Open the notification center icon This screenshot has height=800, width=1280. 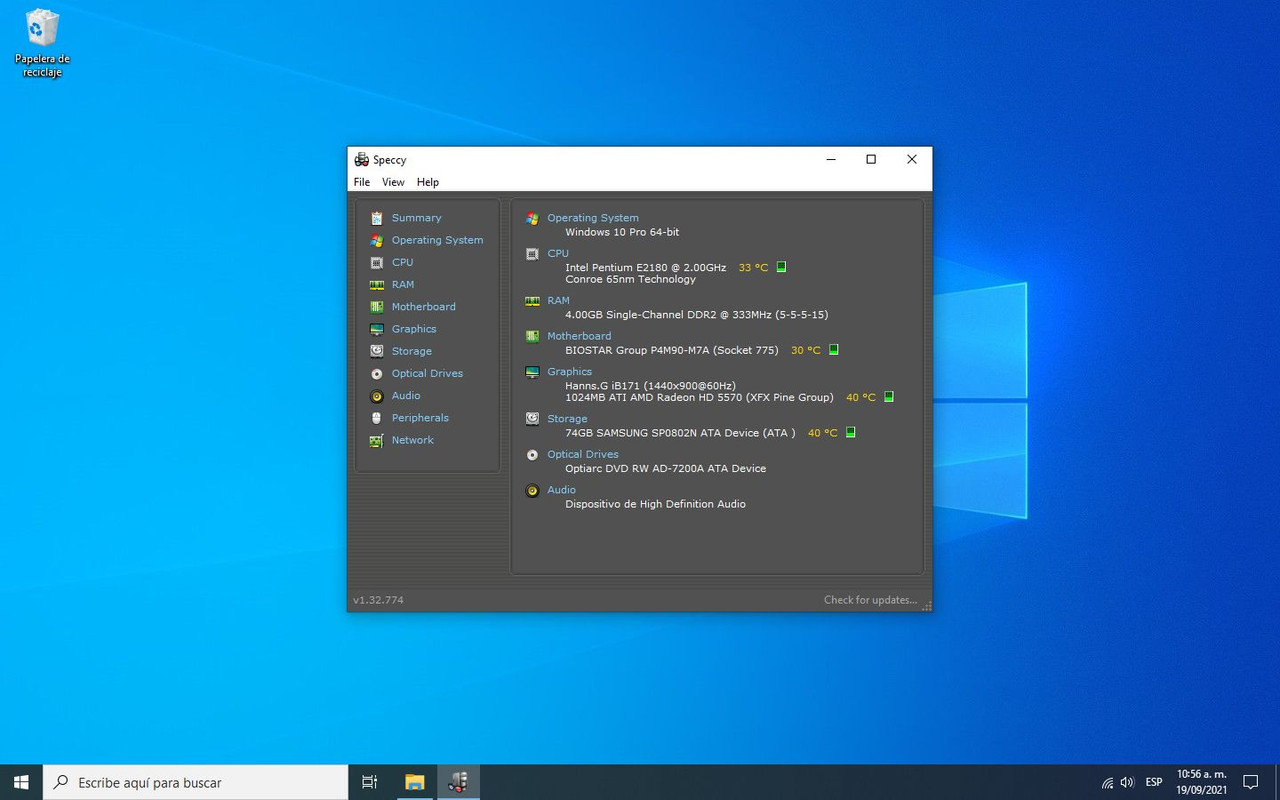click(x=1250, y=782)
